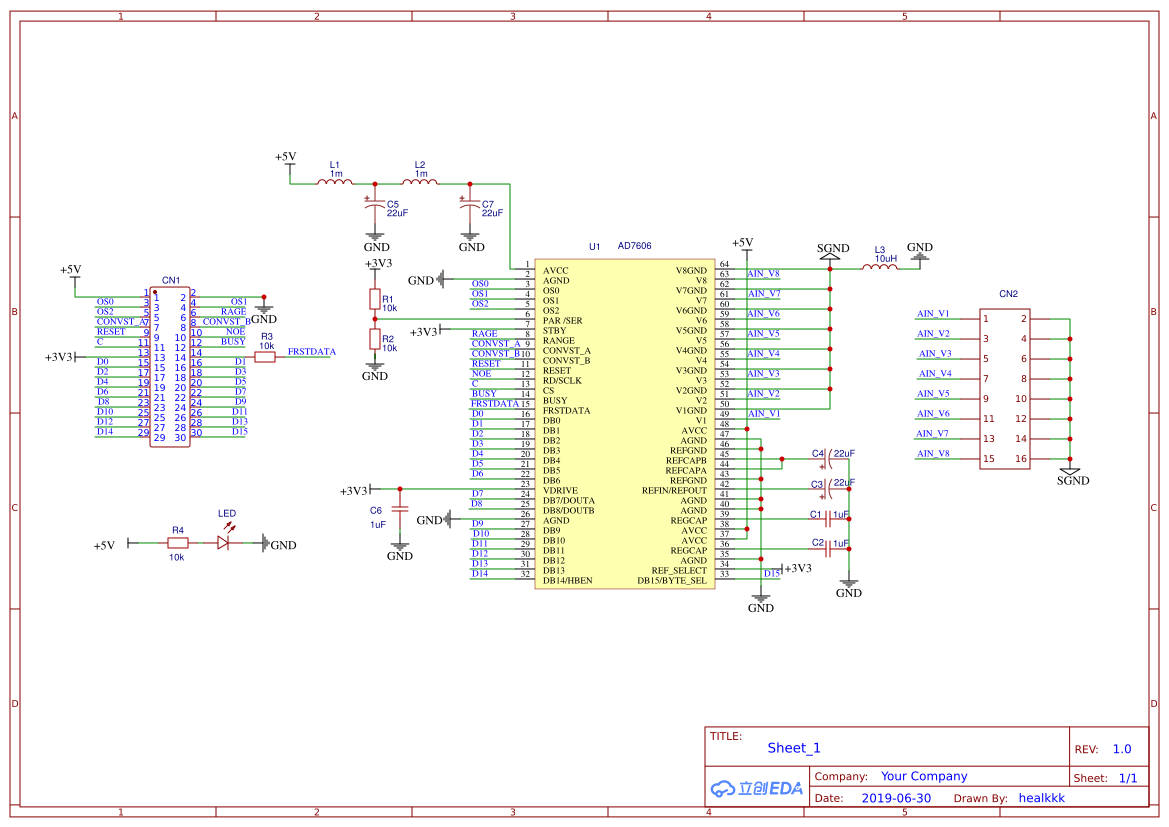Viewport: 1169px width, 827px height.
Task: Select the LED diode symbol
Action: click(224, 543)
